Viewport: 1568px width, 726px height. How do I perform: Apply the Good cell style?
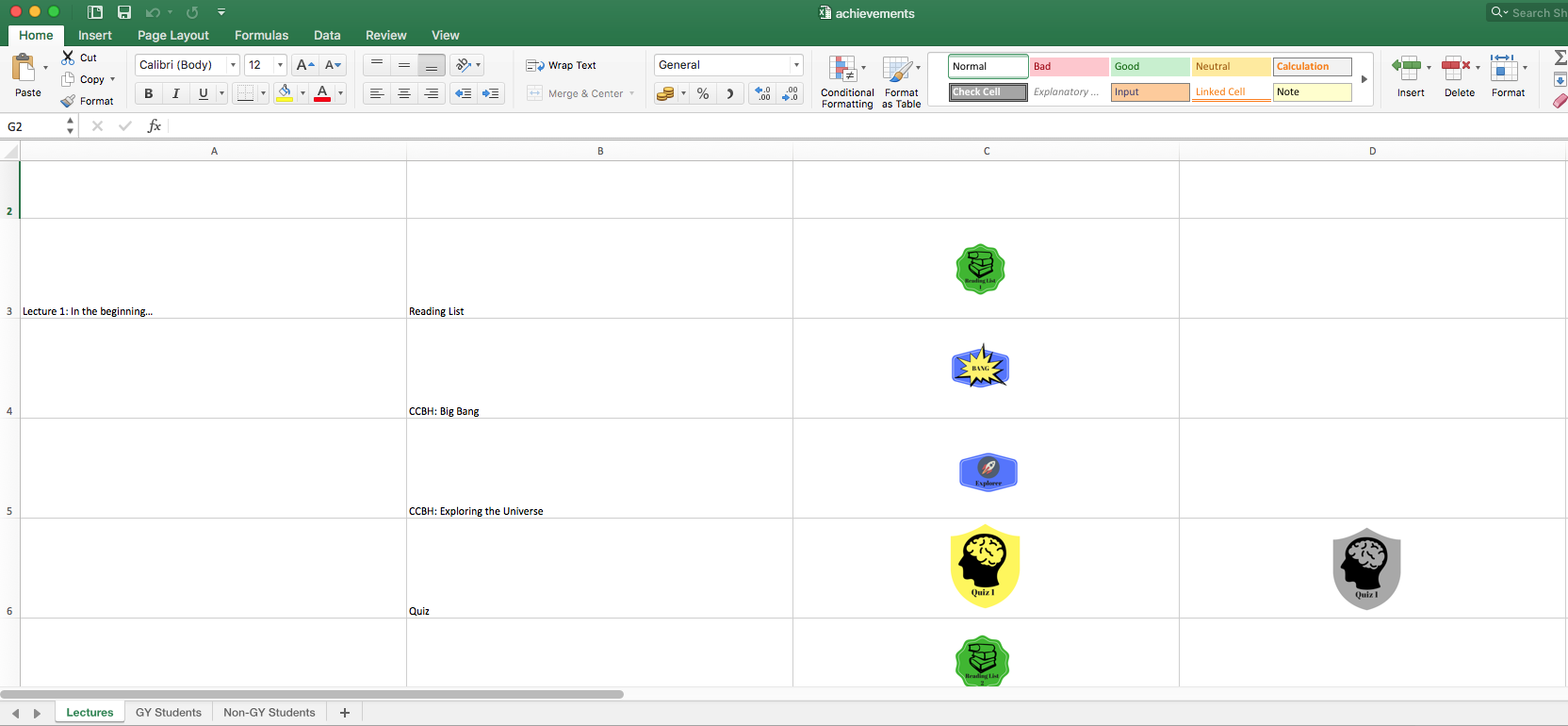1150,67
